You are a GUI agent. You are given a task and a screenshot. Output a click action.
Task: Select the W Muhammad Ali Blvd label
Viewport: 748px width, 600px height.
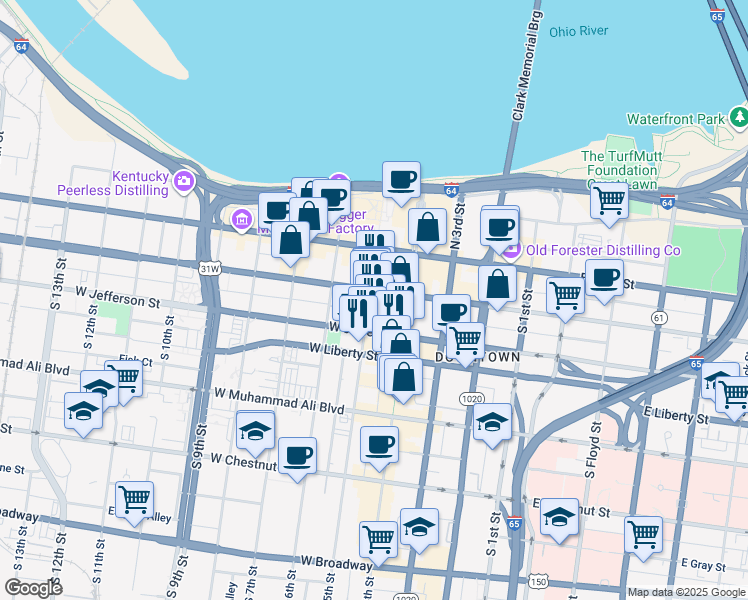click(280, 402)
